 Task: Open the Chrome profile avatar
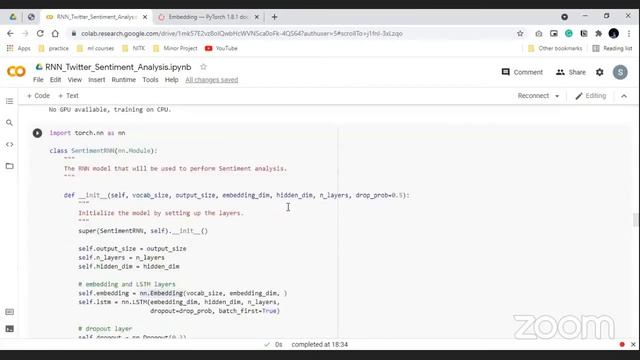coord(613,33)
